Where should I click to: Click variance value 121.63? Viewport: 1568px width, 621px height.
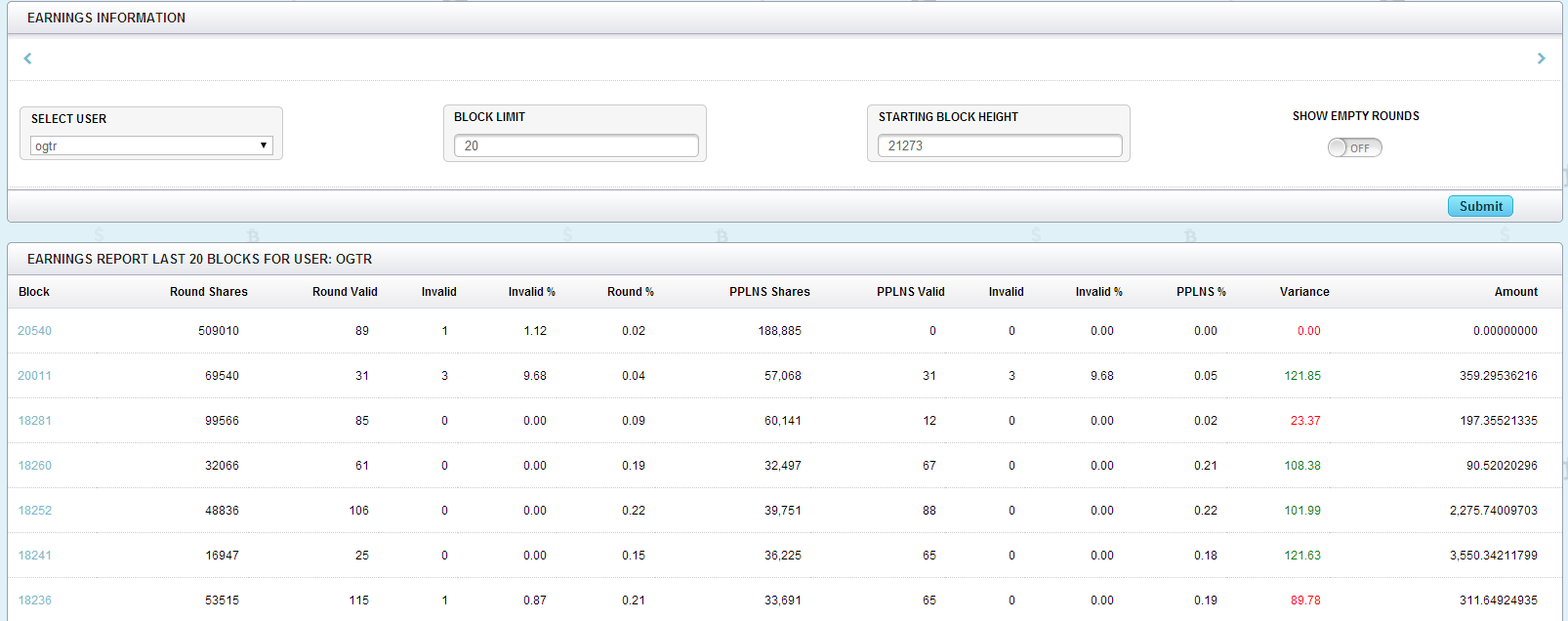(1302, 556)
